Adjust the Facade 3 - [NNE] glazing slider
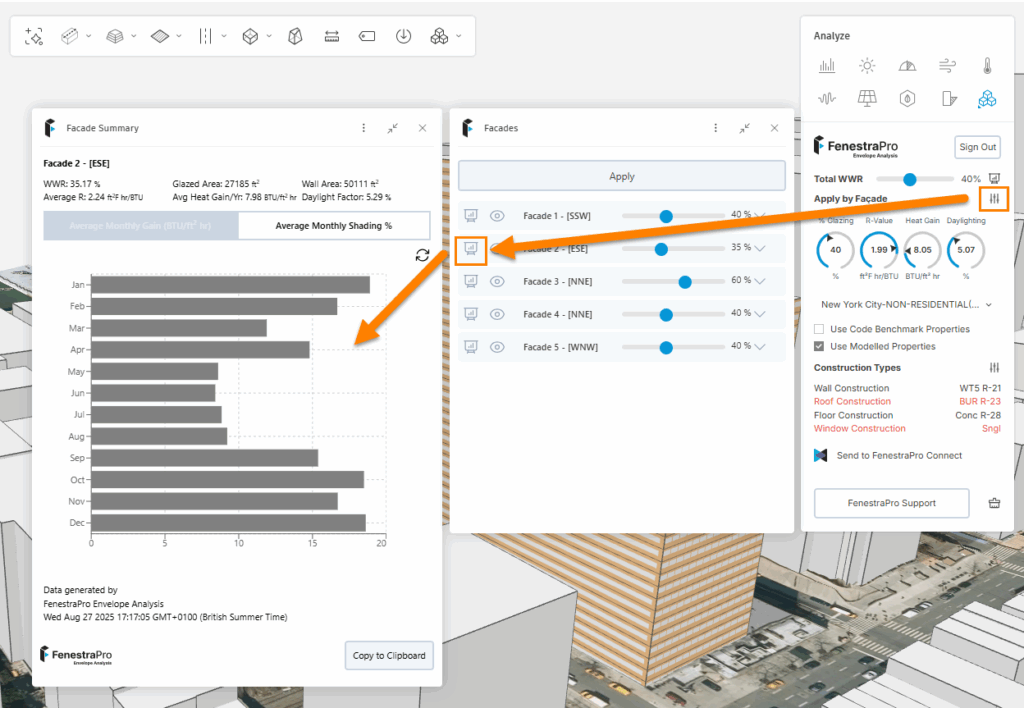 point(685,282)
